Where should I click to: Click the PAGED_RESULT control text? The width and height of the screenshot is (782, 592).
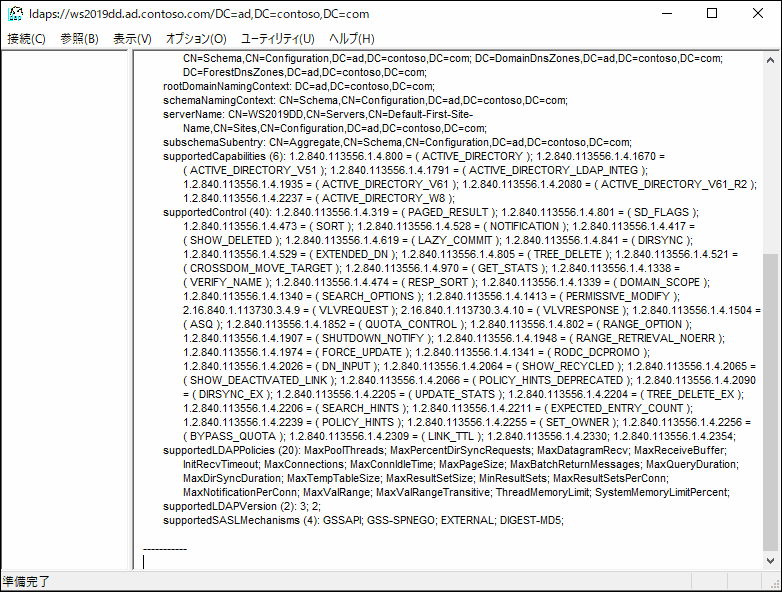coord(448,212)
